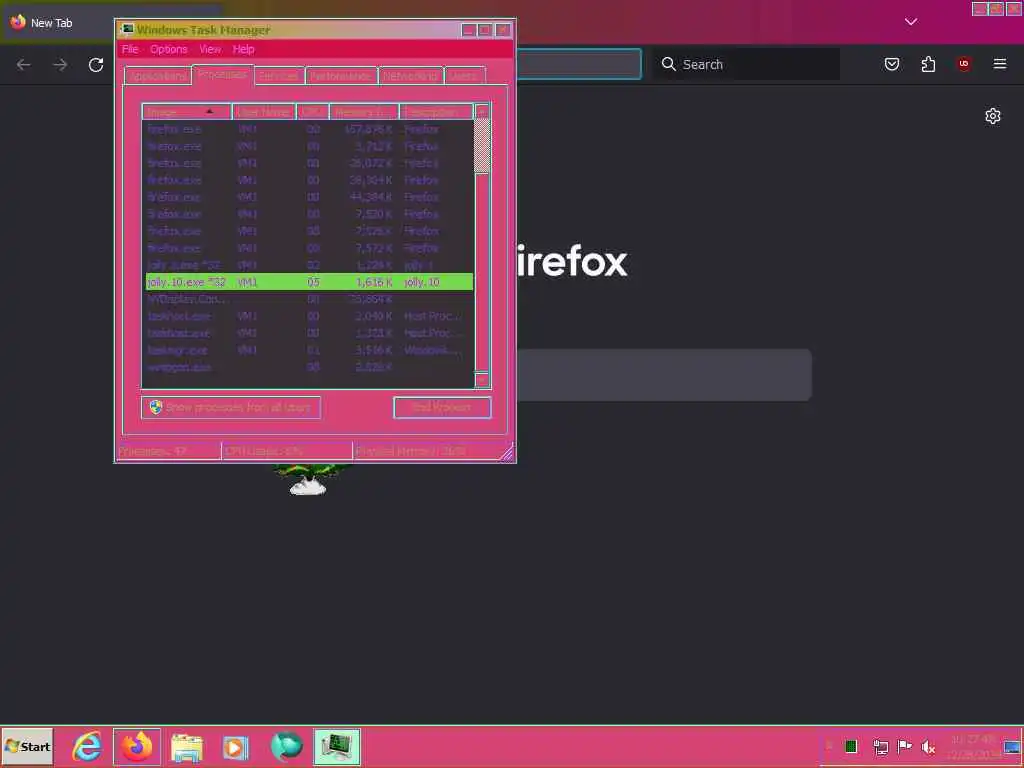
Task: Select the winlogon.exe process row
Action: 310,367
